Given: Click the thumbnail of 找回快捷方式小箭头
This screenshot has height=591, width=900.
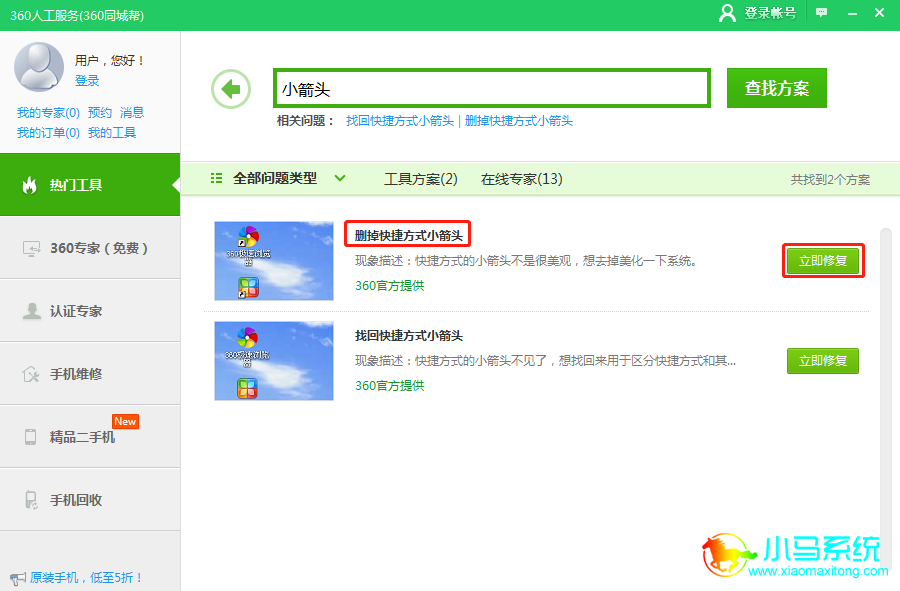Looking at the screenshot, I should 274,361.
